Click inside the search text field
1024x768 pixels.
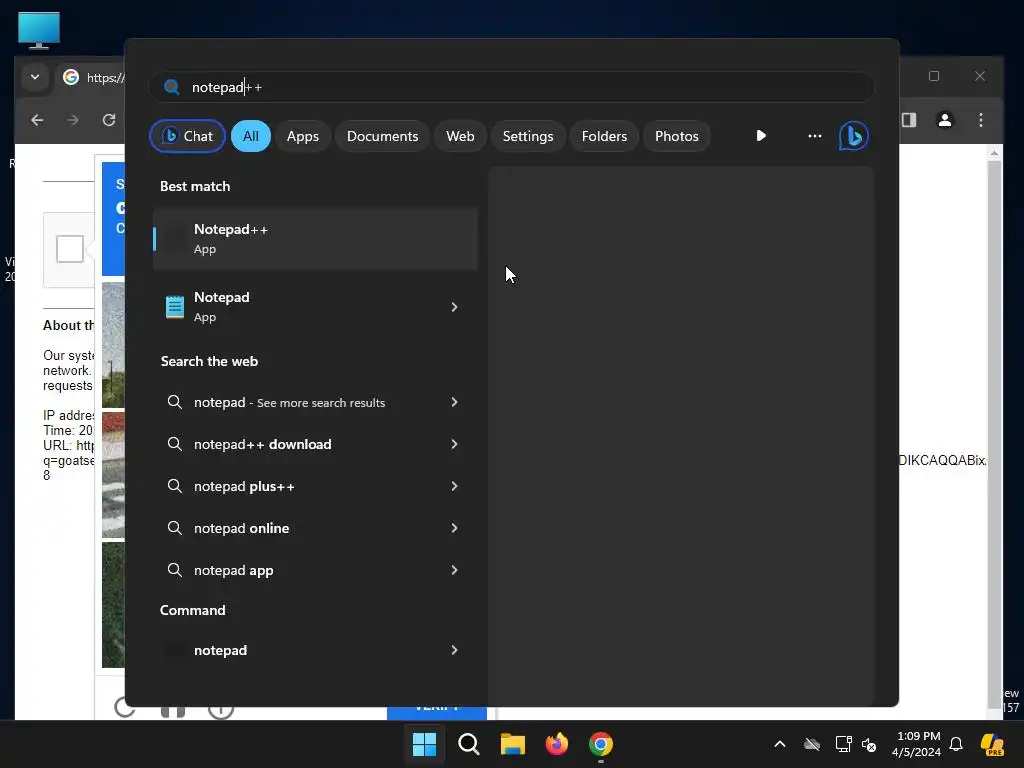click(x=512, y=87)
